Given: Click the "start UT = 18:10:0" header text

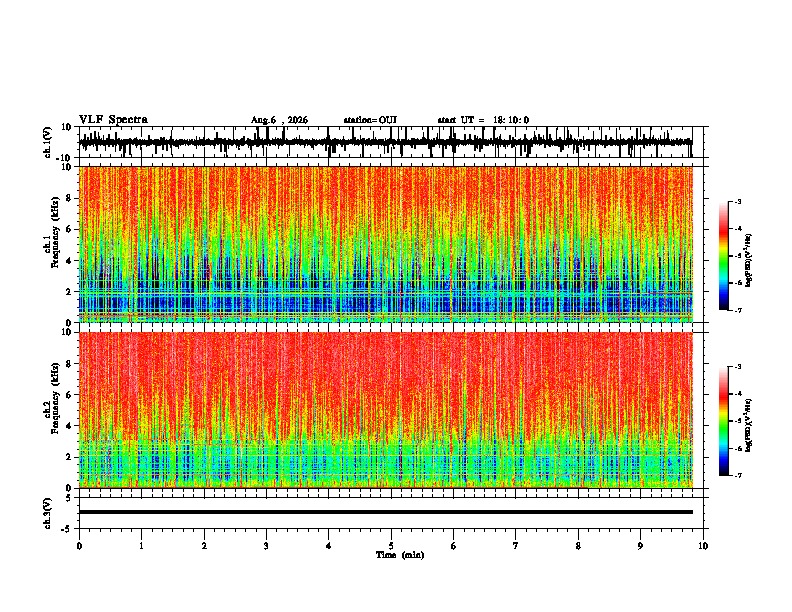Looking at the screenshot, I should (x=483, y=120).
